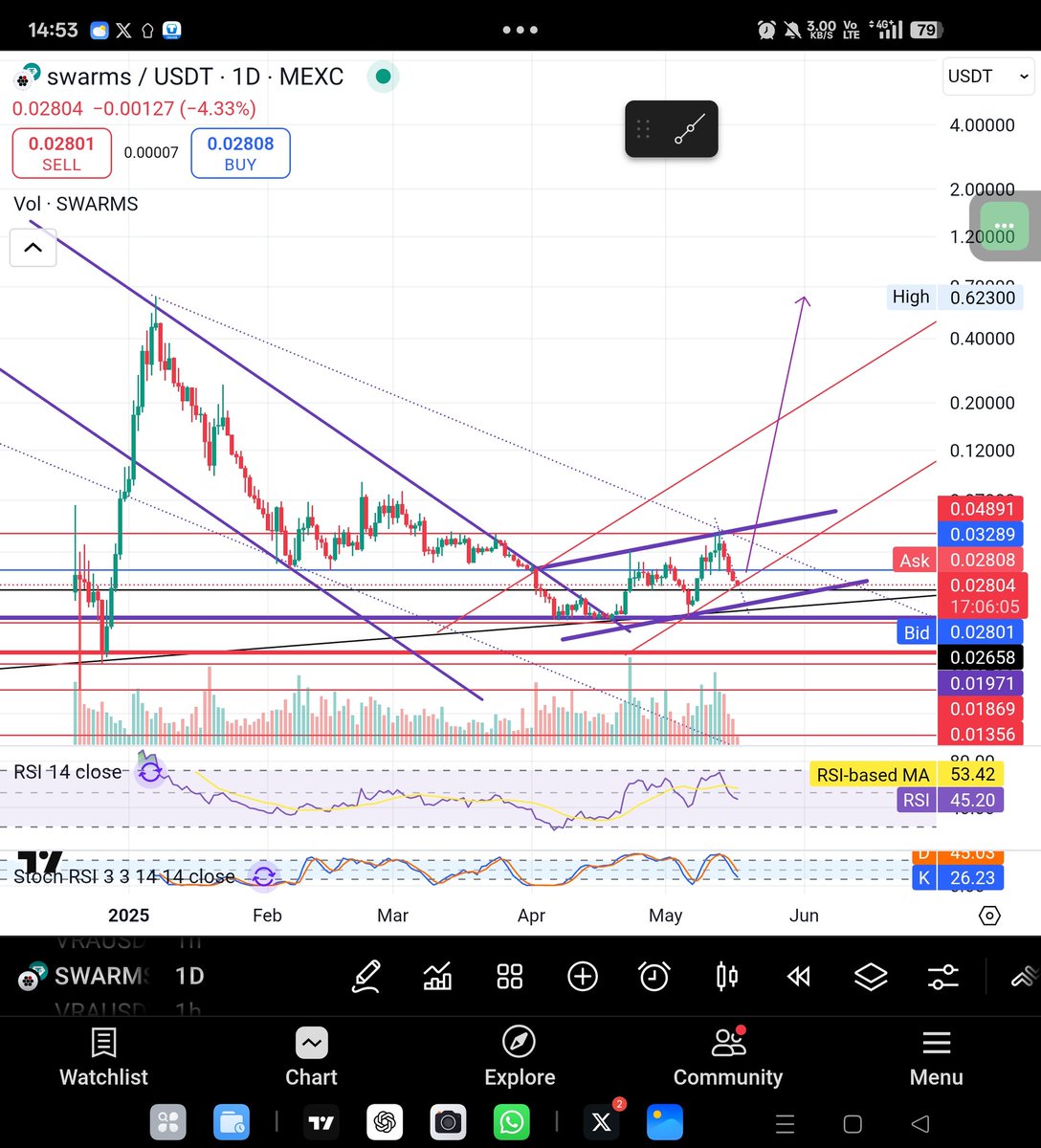Start bar replay with the rewind icon
The width and height of the screenshot is (1041, 1148).
click(799, 977)
